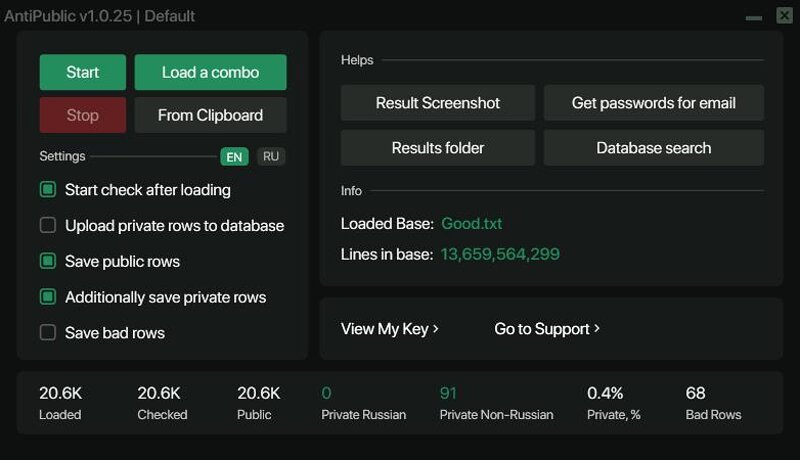Import combo From Clipboard
The width and height of the screenshot is (800, 460).
click(210, 115)
